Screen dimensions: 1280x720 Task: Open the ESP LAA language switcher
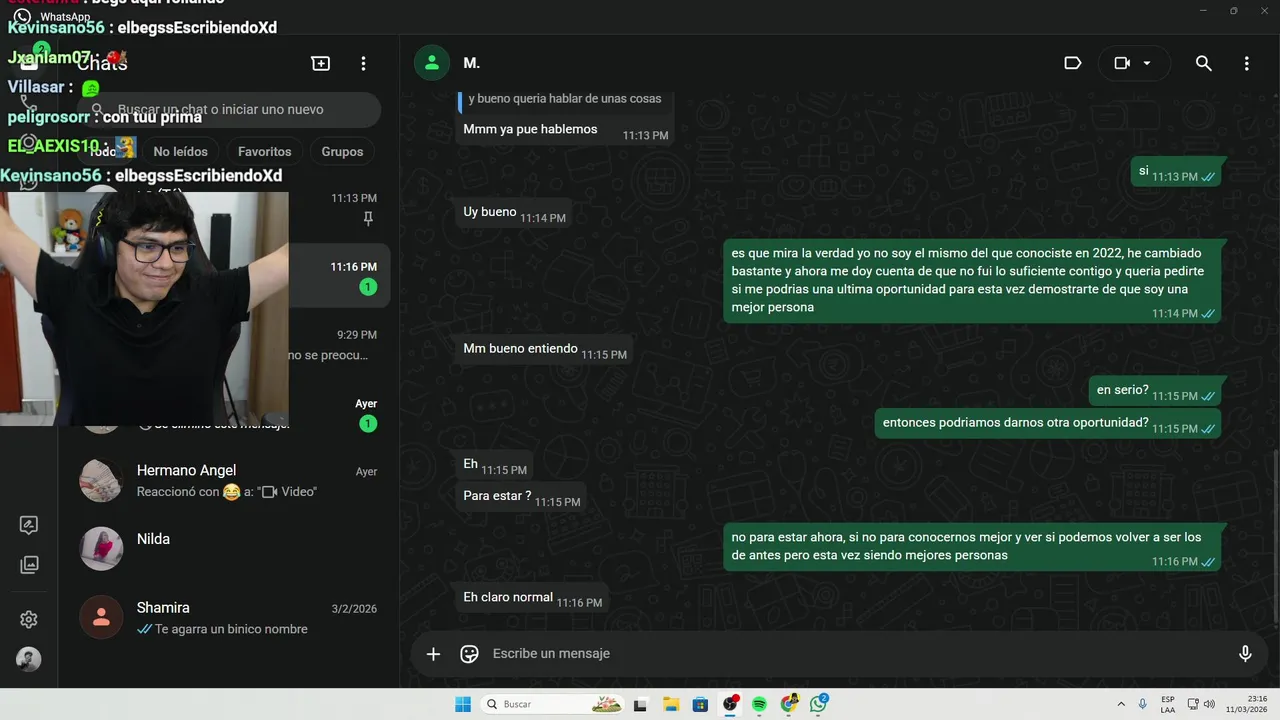(1168, 704)
